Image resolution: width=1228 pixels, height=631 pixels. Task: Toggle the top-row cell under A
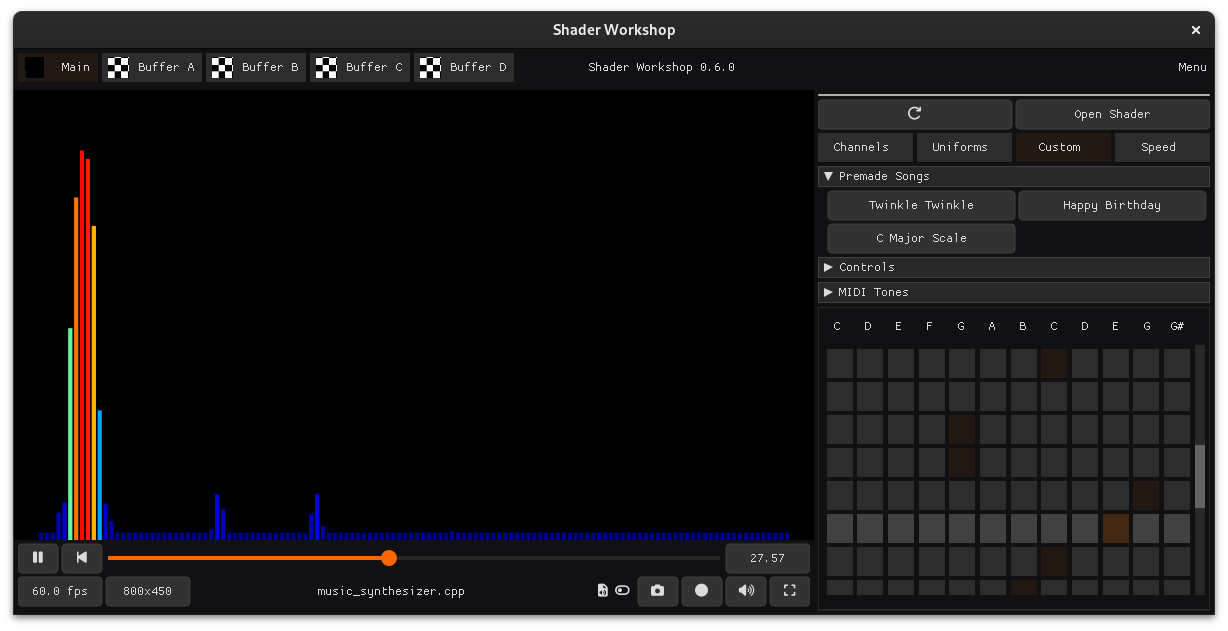tap(993, 363)
